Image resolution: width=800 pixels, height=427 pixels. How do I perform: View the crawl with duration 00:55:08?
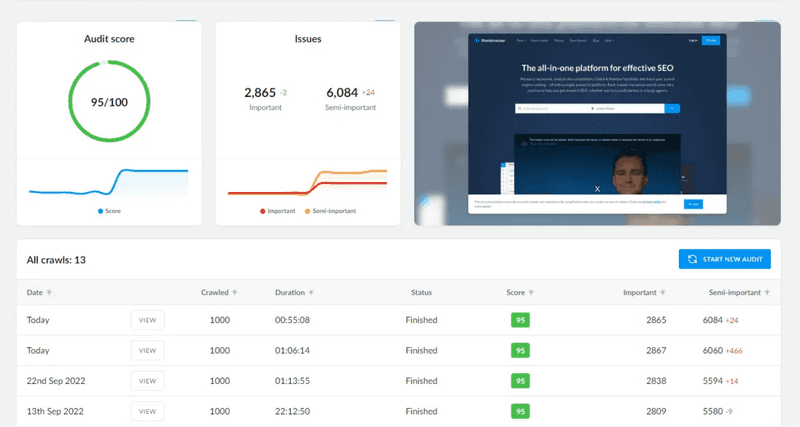click(x=147, y=320)
